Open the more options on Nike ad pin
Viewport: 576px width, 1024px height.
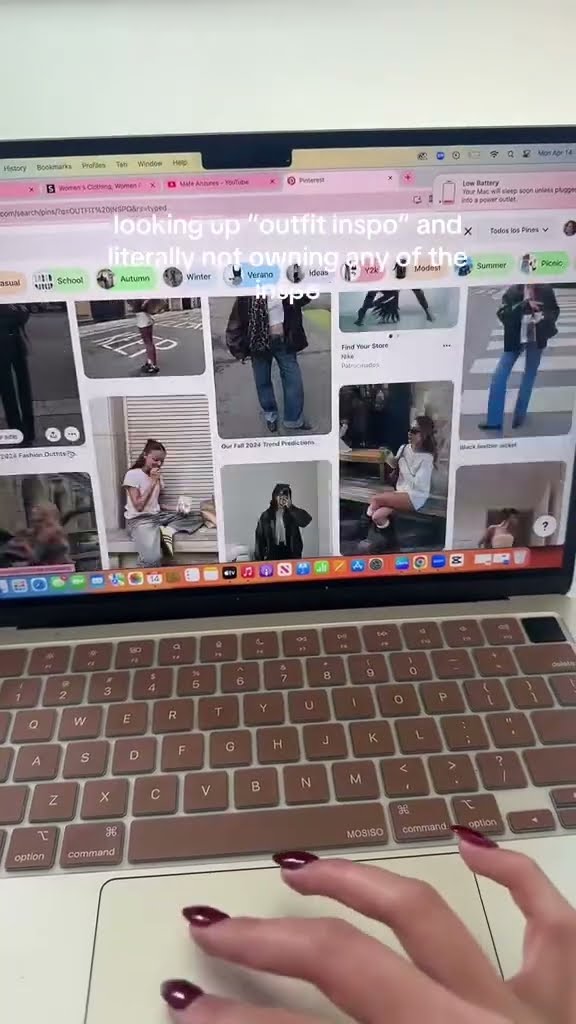click(447, 345)
